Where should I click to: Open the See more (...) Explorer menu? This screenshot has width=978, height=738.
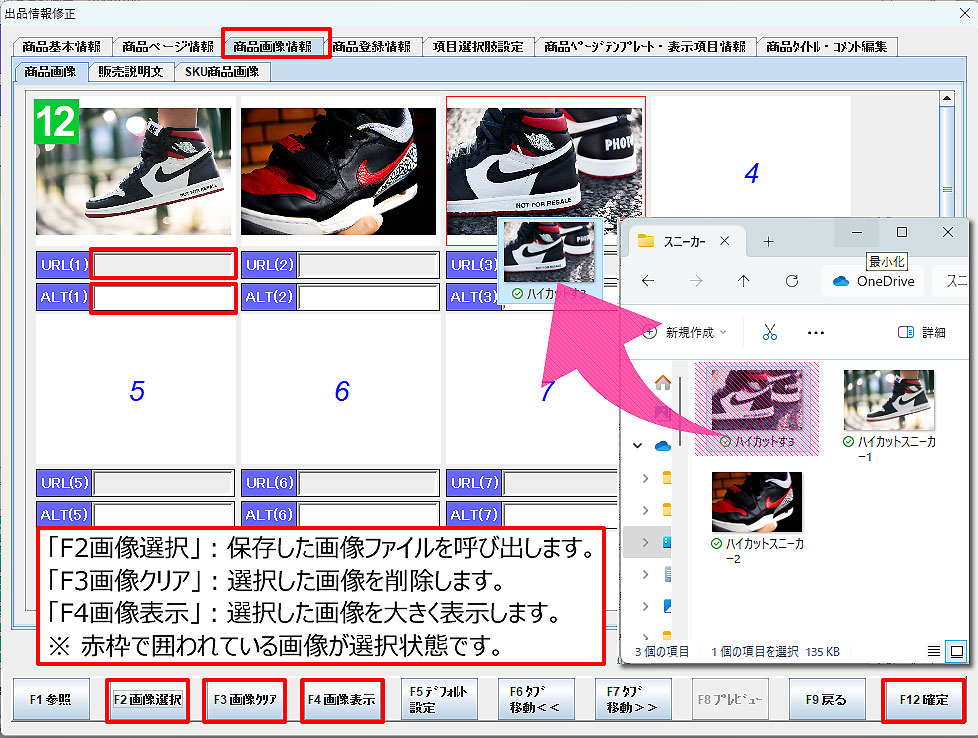[x=815, y=332]
